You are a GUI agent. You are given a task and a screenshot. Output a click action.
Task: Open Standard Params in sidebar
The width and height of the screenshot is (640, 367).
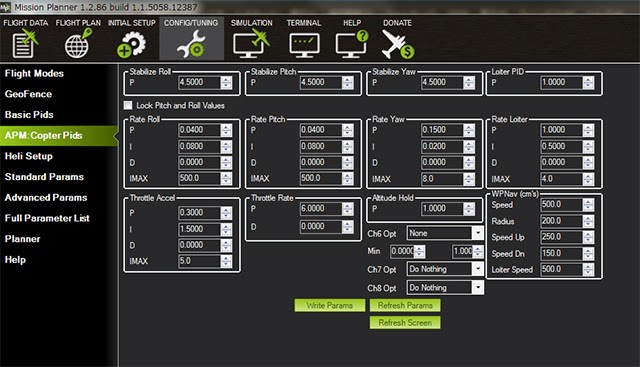click(x=44, y=177)
